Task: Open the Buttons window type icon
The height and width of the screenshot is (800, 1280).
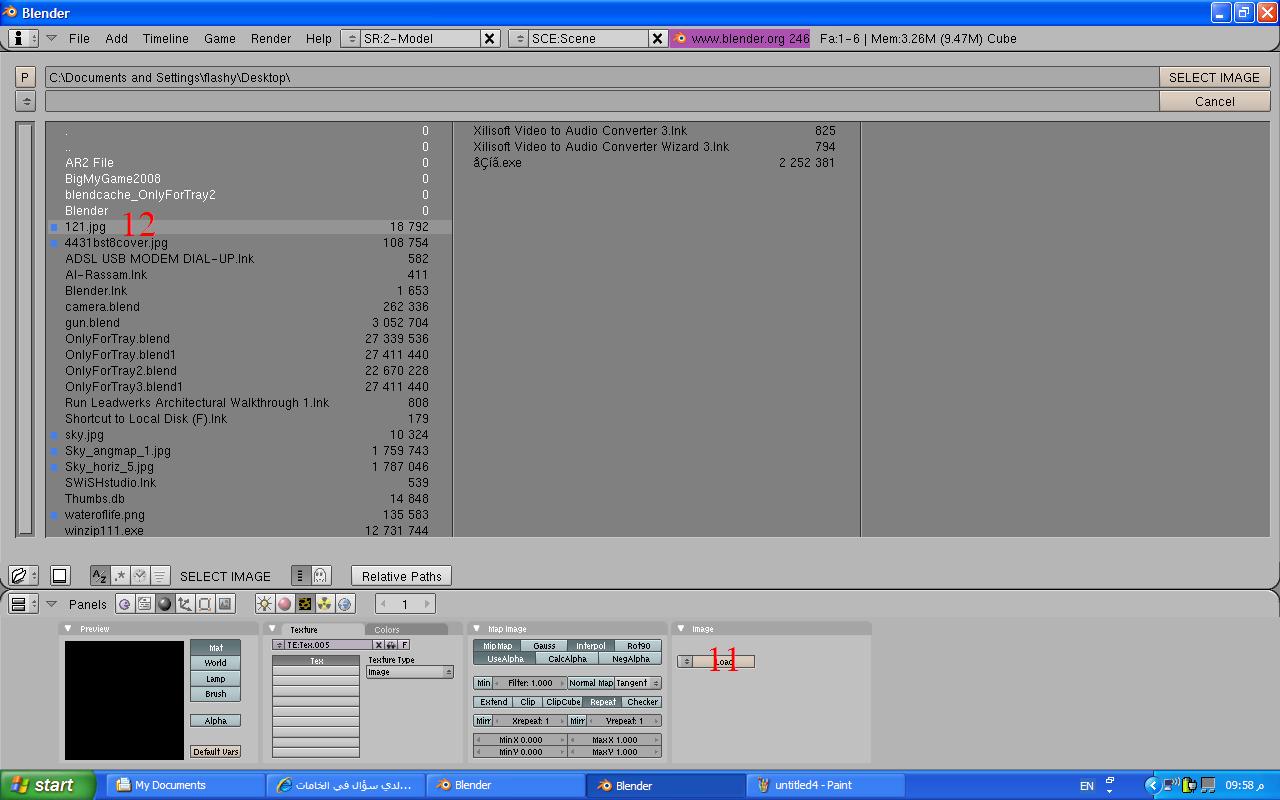Action: (x=23, y=604)
